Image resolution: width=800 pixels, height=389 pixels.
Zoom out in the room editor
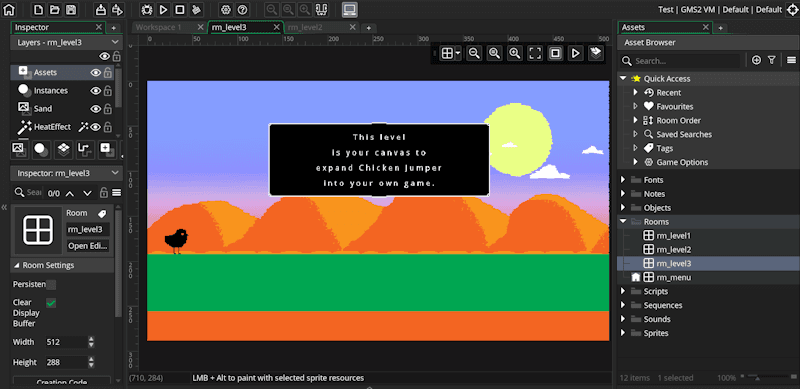474,53
